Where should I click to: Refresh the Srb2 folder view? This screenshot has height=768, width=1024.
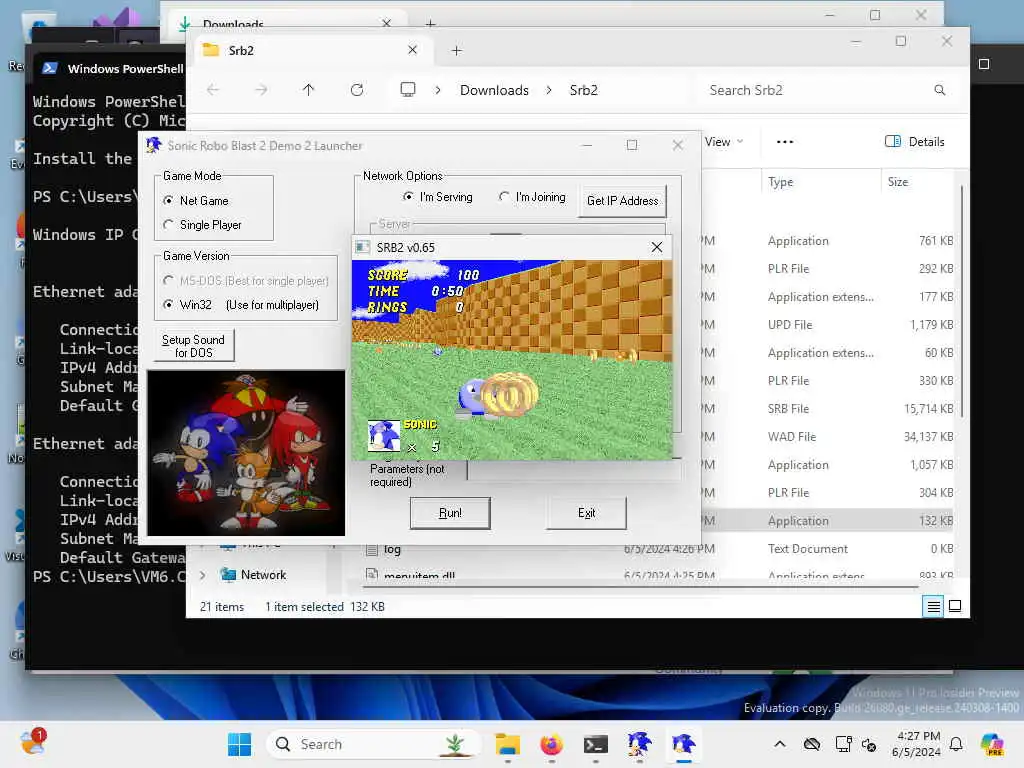click(x=357, y=90)
